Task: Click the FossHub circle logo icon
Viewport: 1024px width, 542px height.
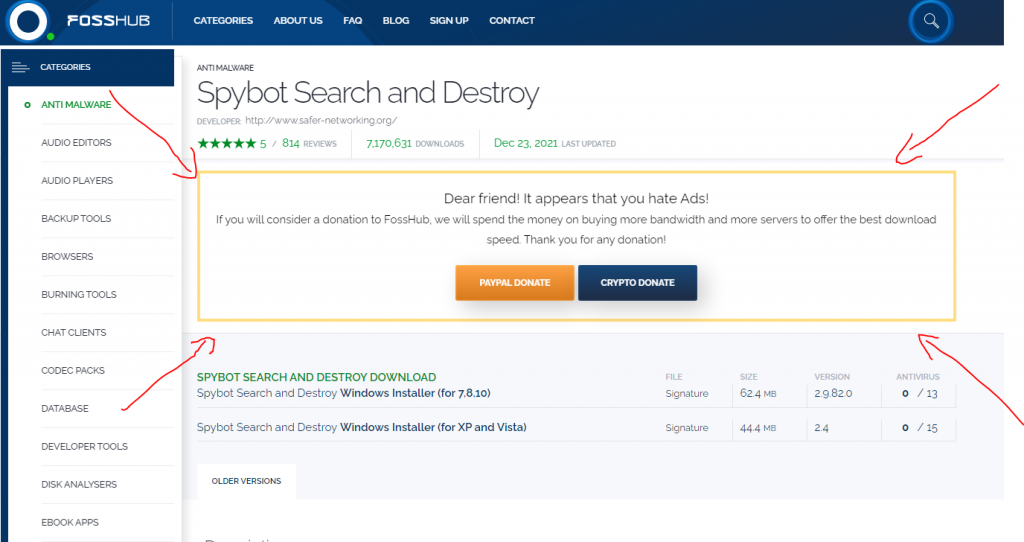Action: pos(28,21)
